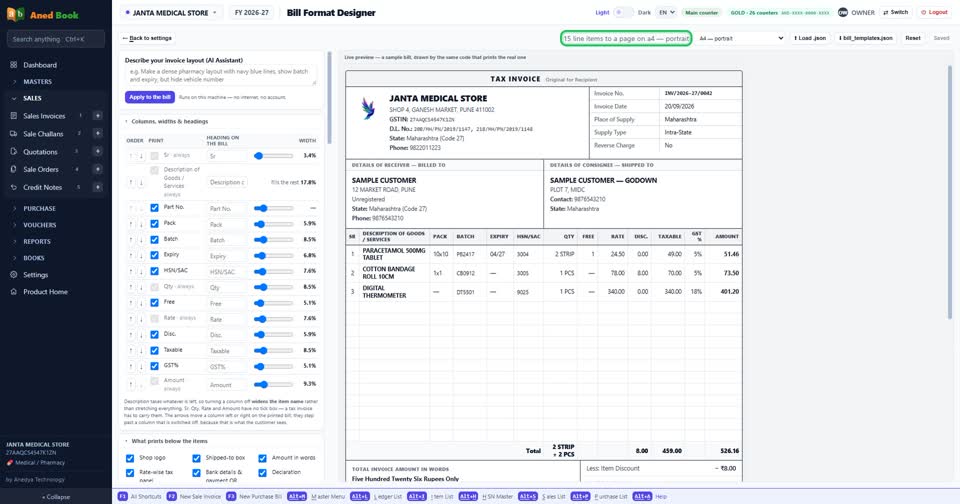Click New Purchase Bill in bottom bar
This screenshot has width=960, height=504.
point(254,497)
